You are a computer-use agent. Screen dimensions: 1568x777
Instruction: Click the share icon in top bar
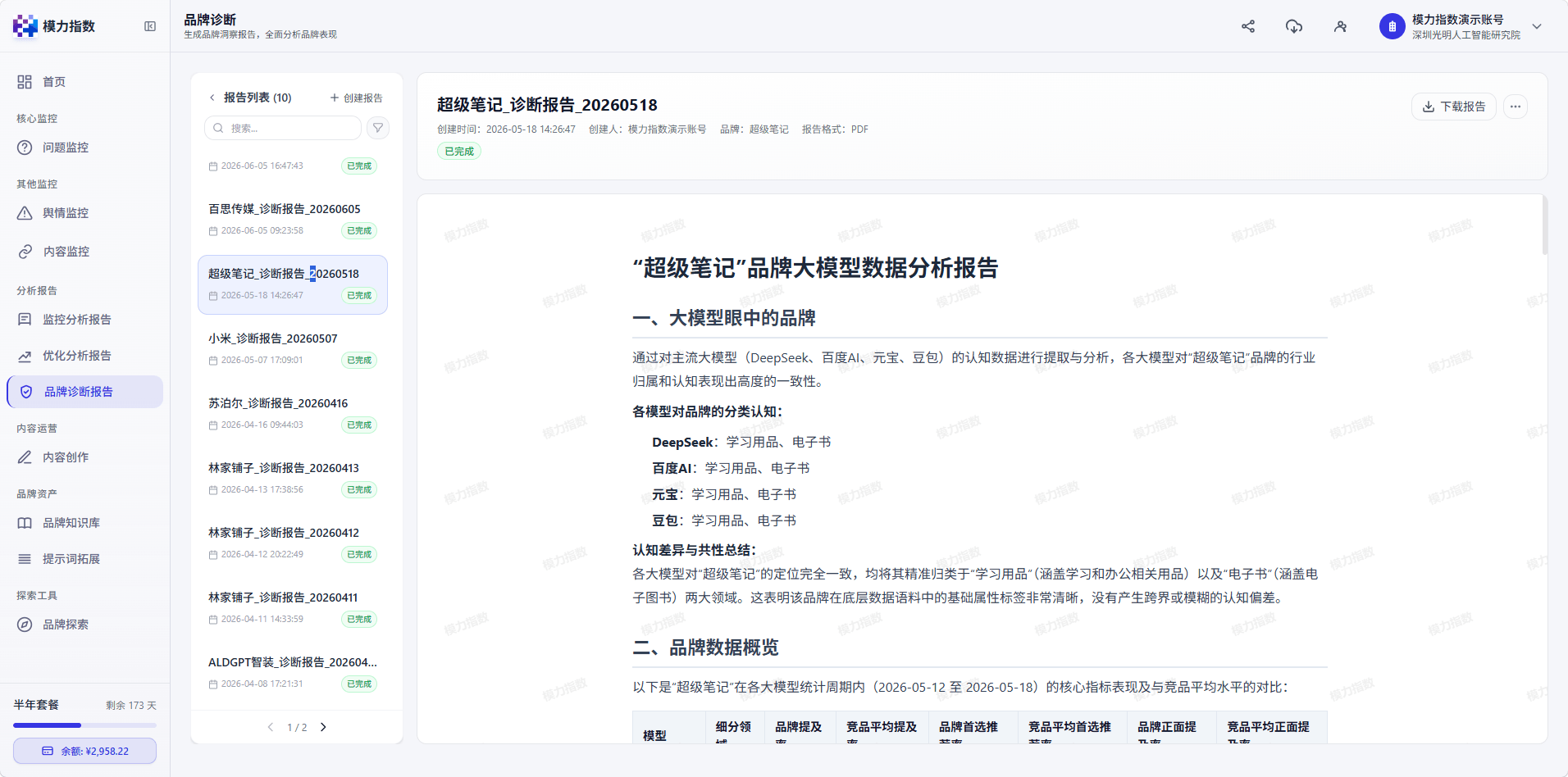(1248, 26)
